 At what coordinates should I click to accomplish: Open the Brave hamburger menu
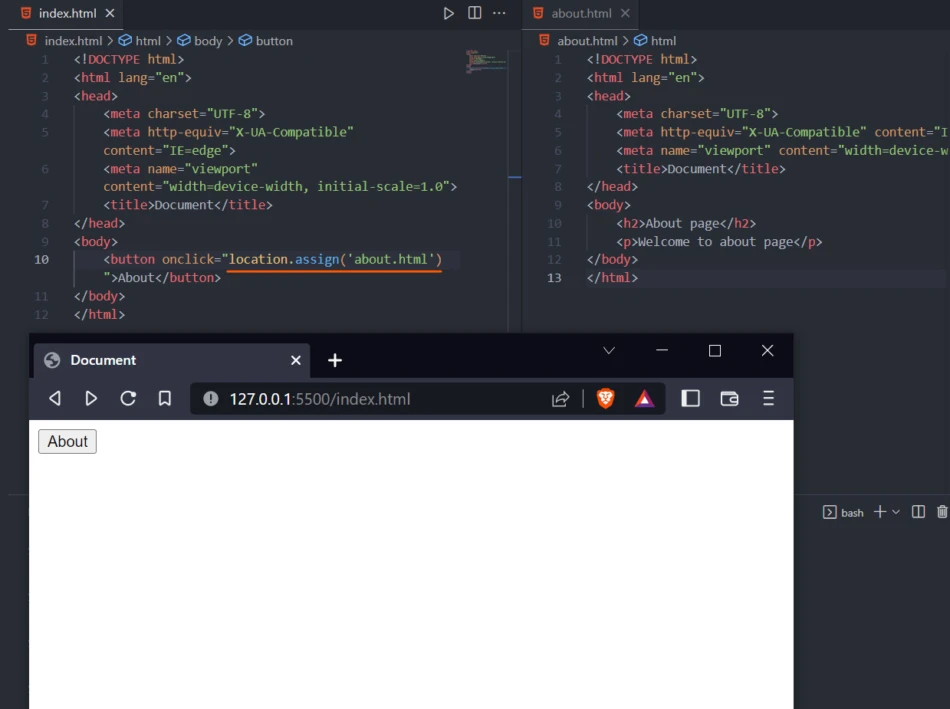pos(768,397)
